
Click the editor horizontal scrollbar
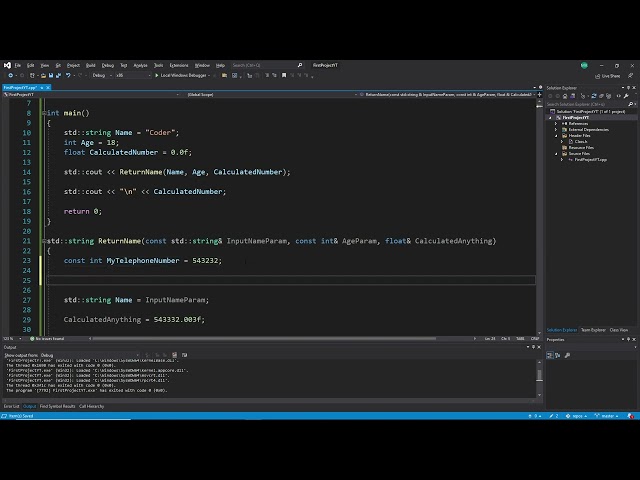tap(264, 338)
